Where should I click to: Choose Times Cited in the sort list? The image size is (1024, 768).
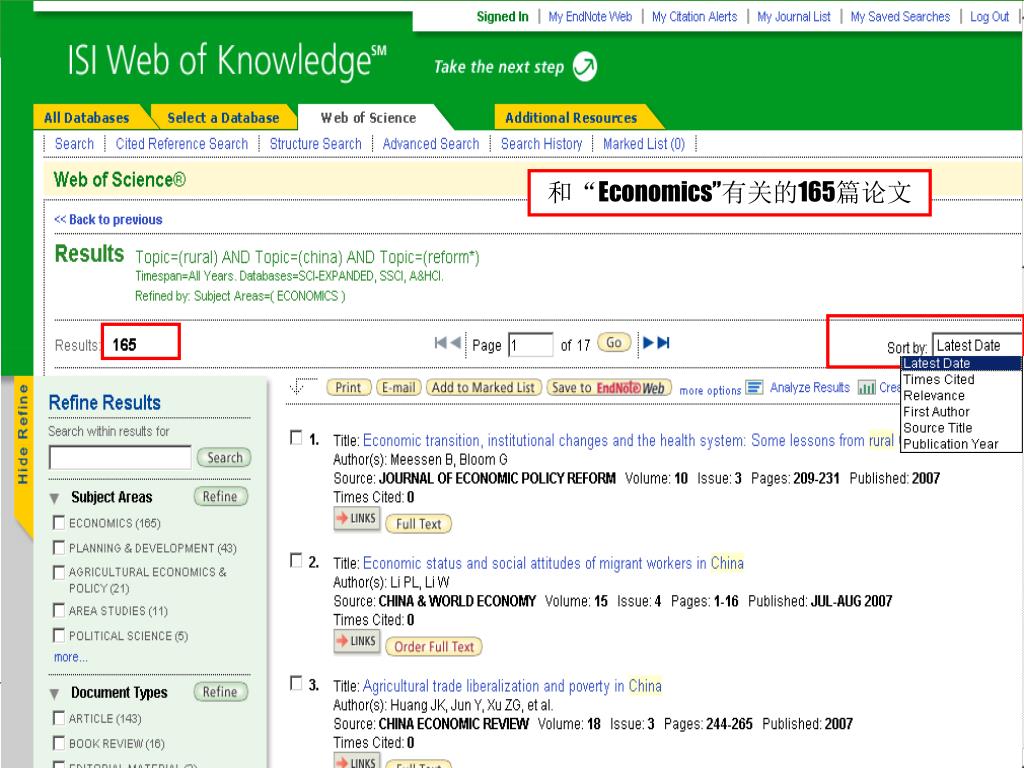(x=938, y=380)
